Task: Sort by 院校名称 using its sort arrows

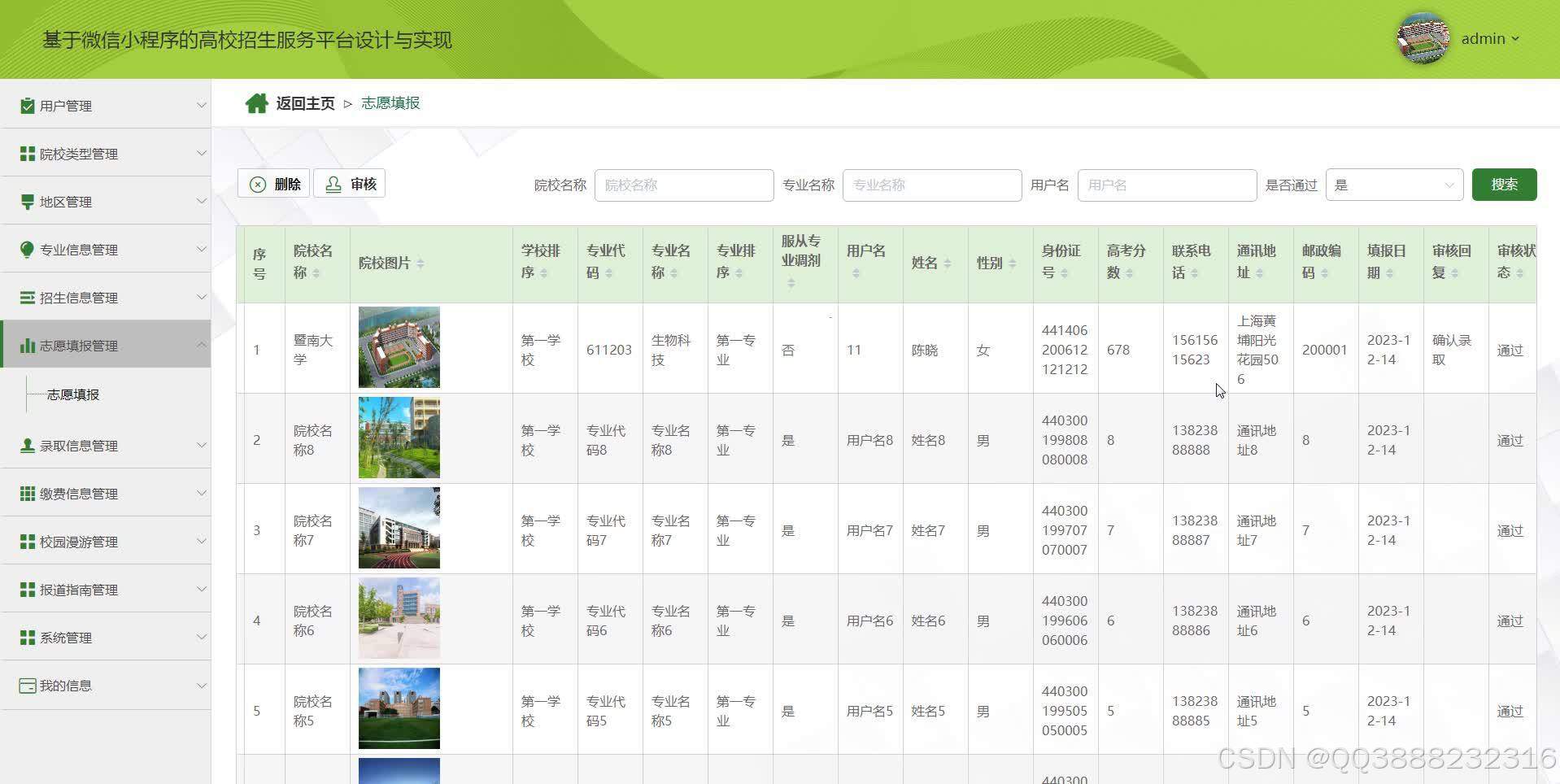Action: coord(316,273)
